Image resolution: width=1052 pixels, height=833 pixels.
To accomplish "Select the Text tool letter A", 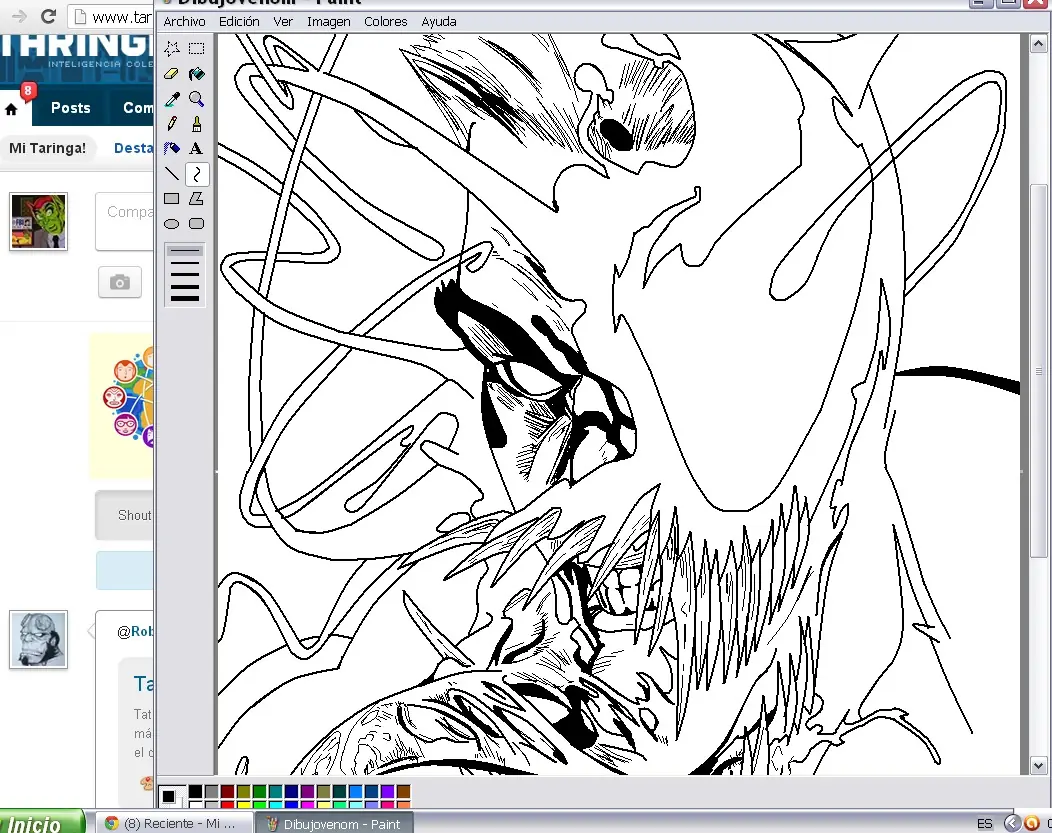I will pyautogui.click(x=197, y=149).
